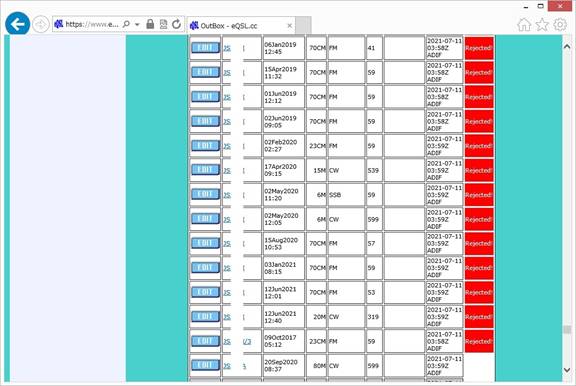Image resolution: width=576 pixels, height=386 pixels.
Task: Close the OutBox - eQSL.cc tab
Action: click(289, 25)
